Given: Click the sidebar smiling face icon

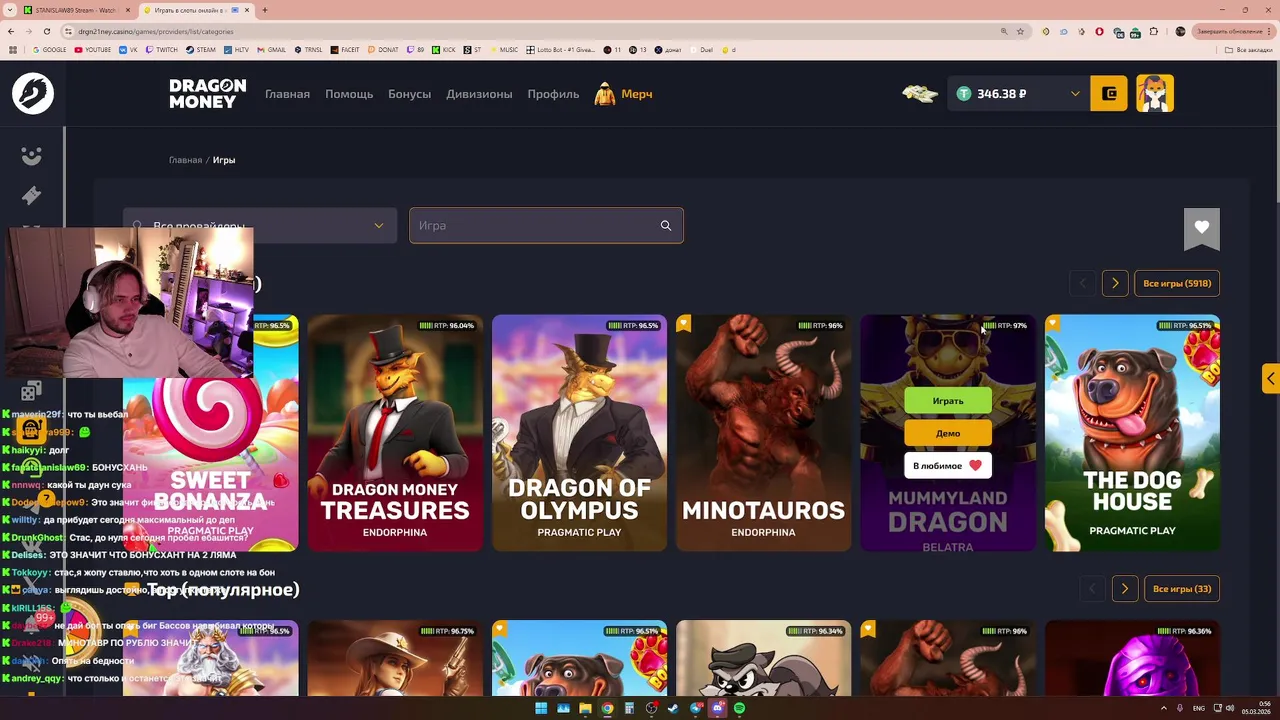Looking at the screenshot, I should [32, 156].
